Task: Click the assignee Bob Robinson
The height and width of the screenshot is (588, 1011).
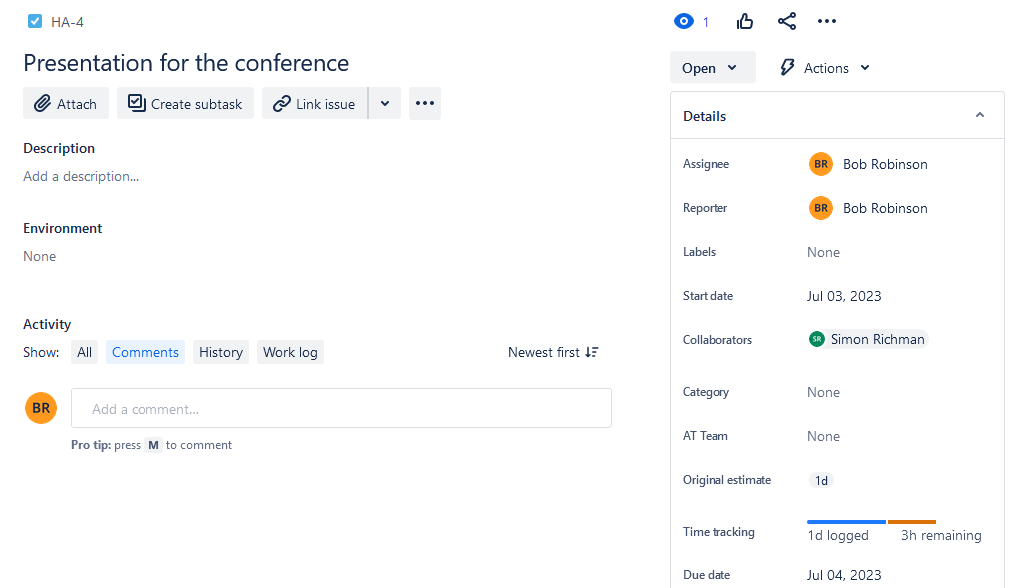Action: (884, 163)
